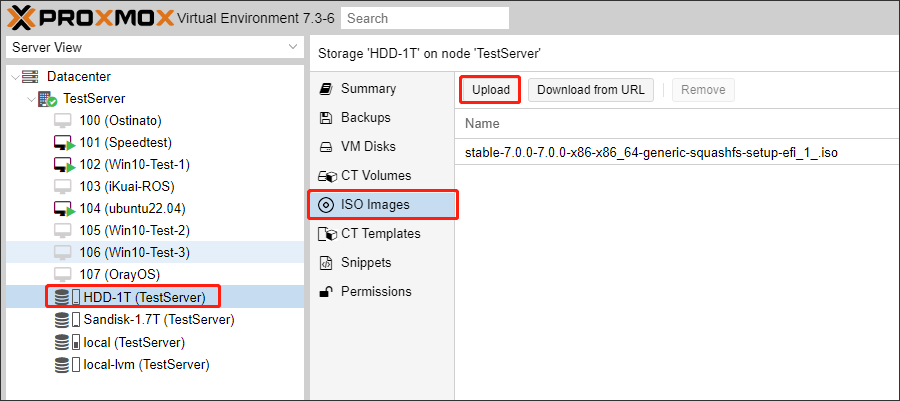Image resolution: width=900 pixels, height=401 pixels.
Task: Open the Snippets file icon
Action: [325, 263]
